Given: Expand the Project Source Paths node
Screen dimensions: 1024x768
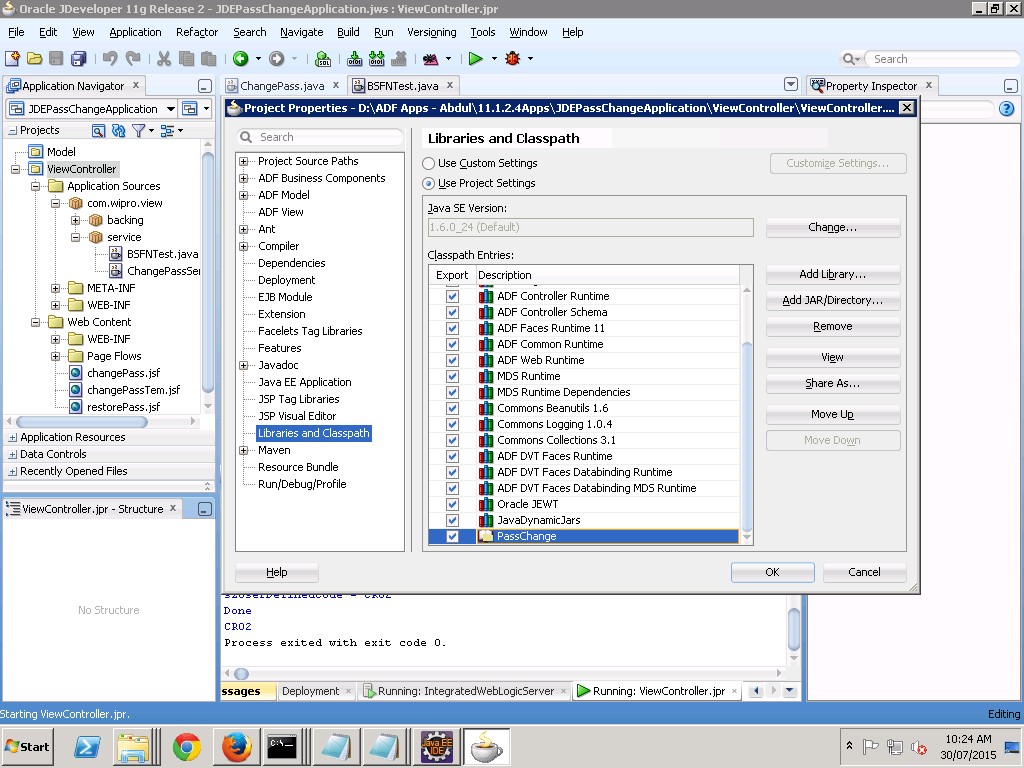Looking at the screenshot, I should coord(243,161).
